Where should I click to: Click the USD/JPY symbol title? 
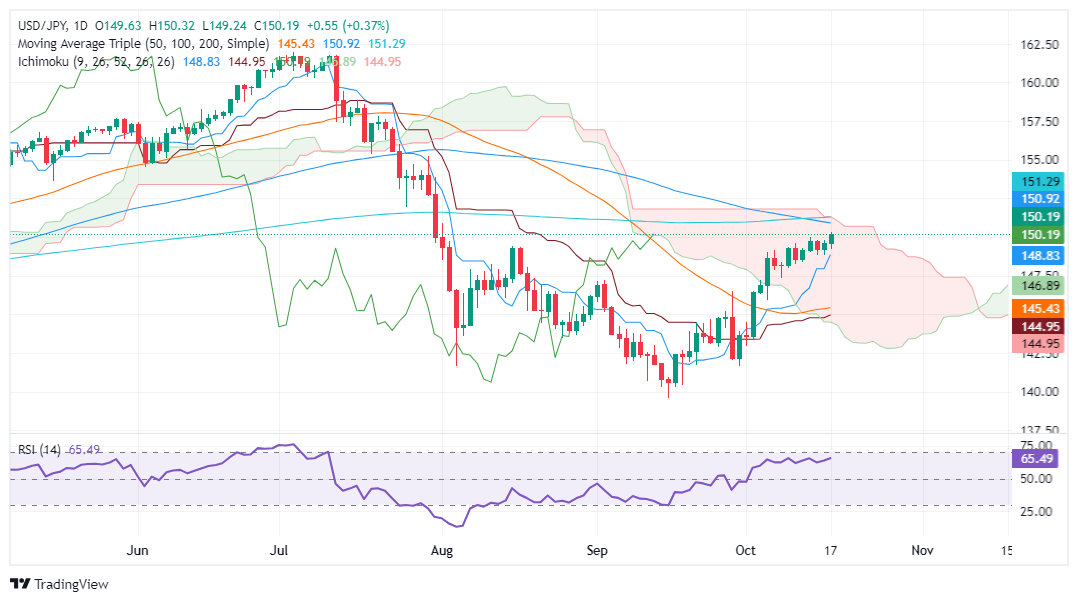tap(37, 25)
